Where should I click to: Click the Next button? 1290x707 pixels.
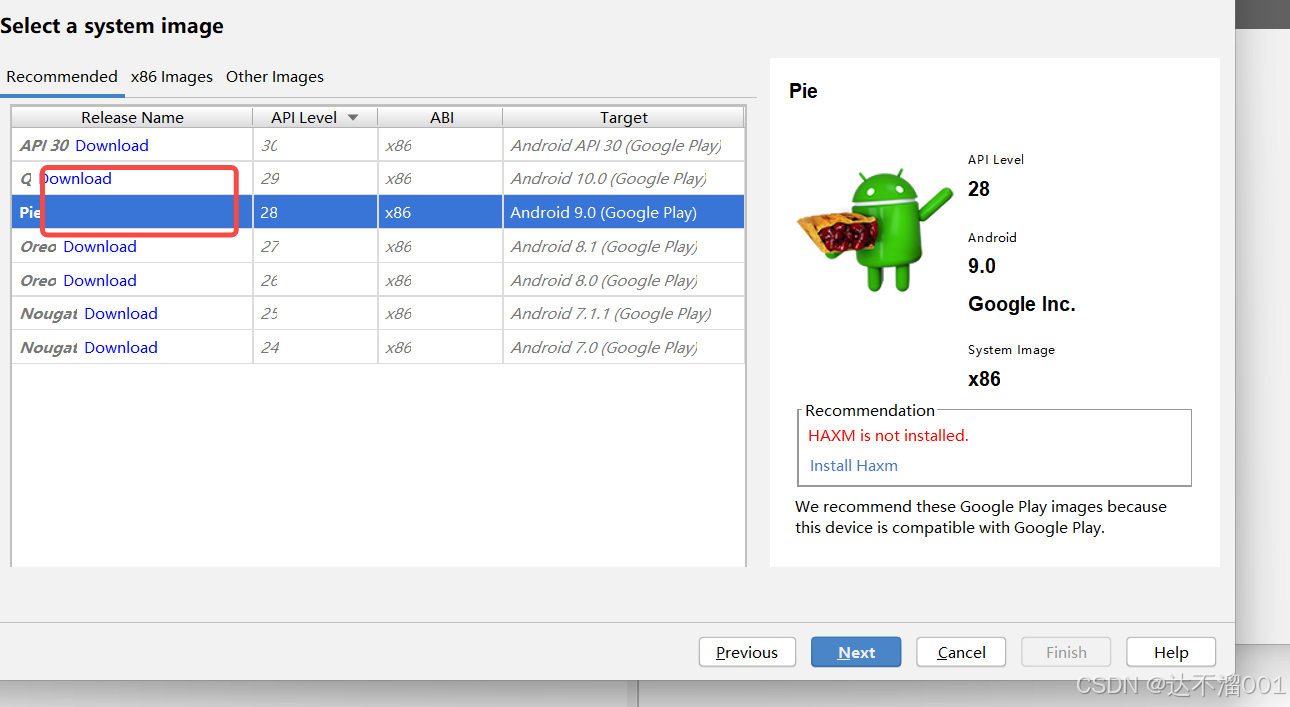pyautogui.click(x=856, y=652)
